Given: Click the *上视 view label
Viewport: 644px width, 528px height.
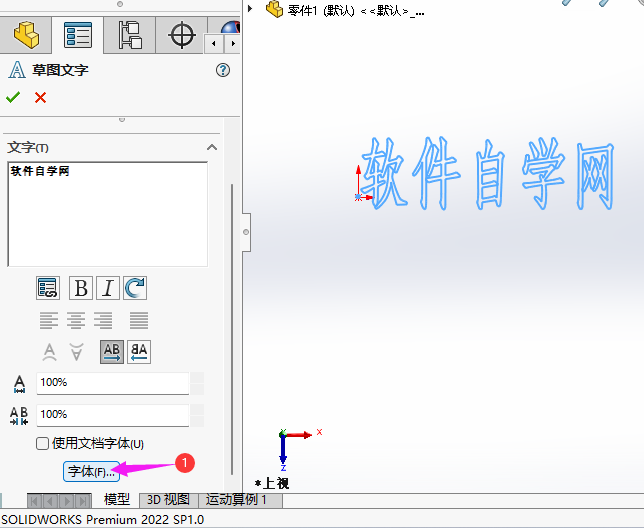Looking at the screenshot, I should pos(272,483).
